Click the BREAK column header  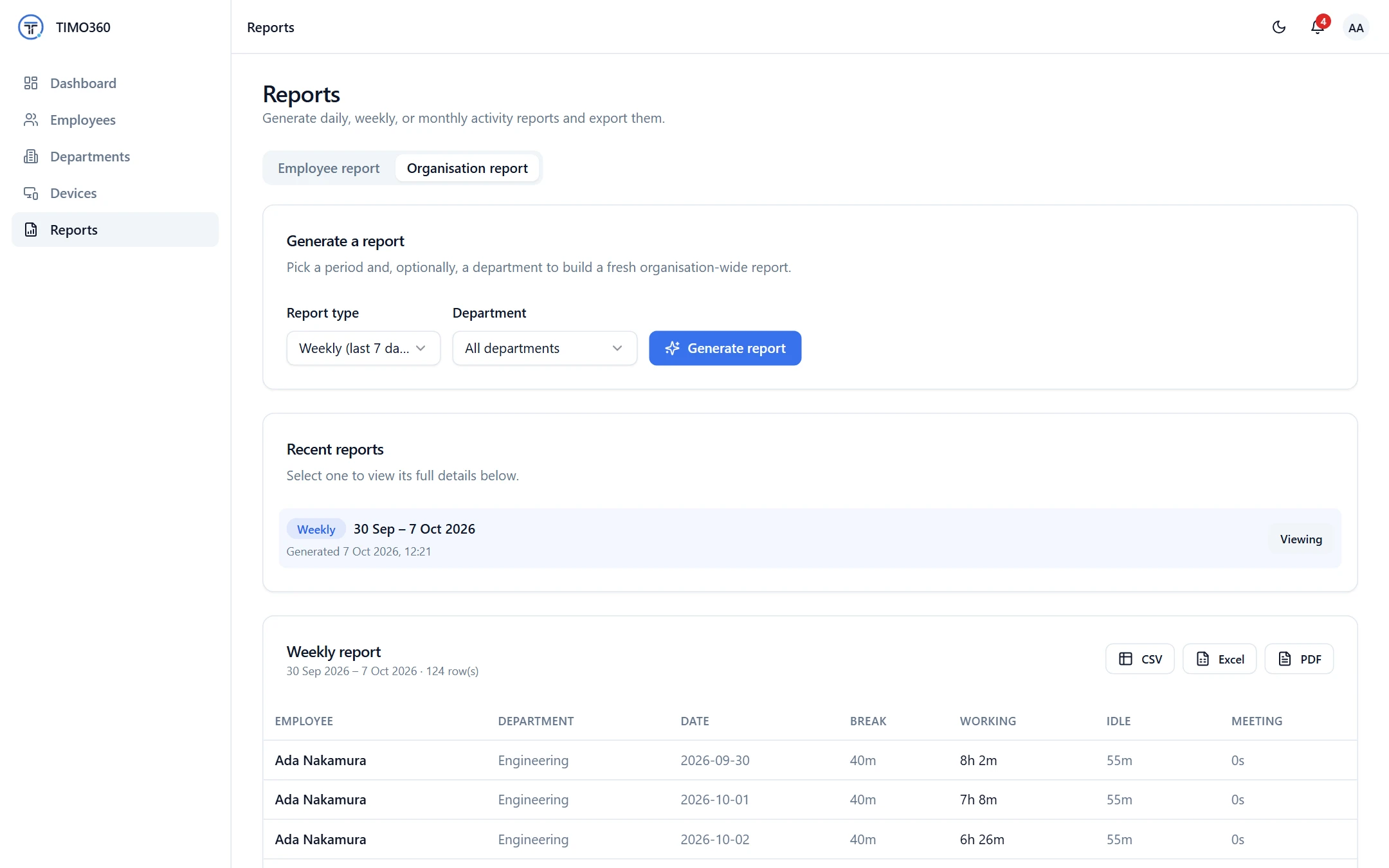point(867,721)
